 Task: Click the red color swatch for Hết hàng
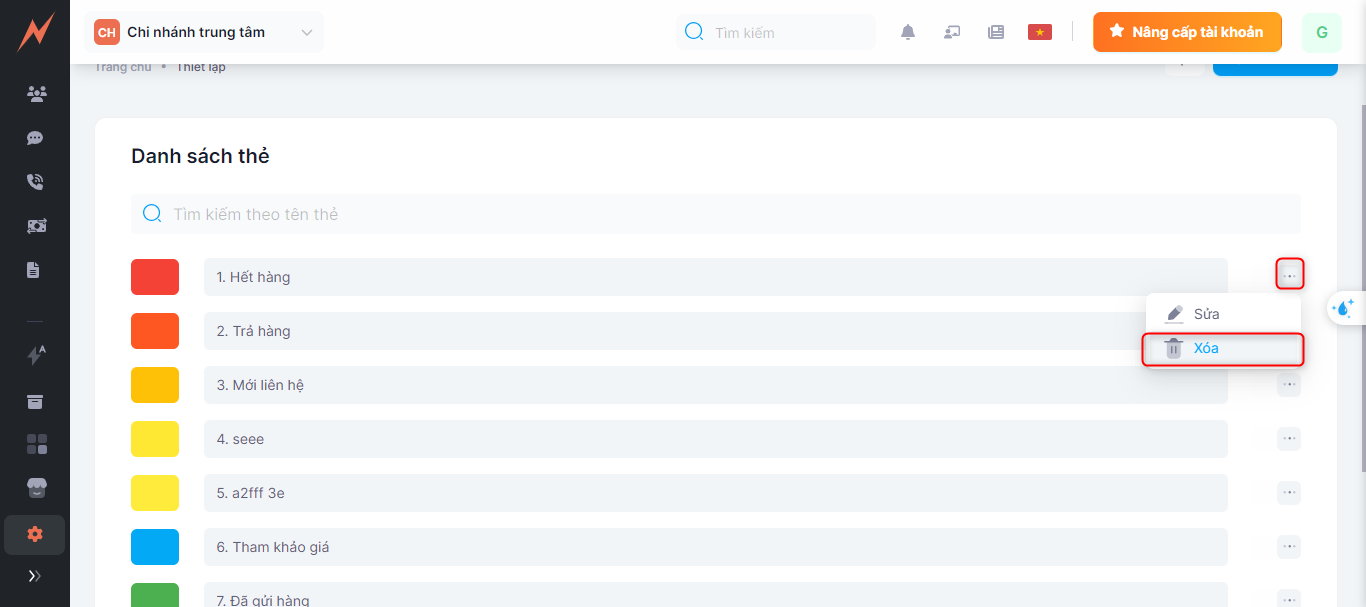[x=155, y=277]
